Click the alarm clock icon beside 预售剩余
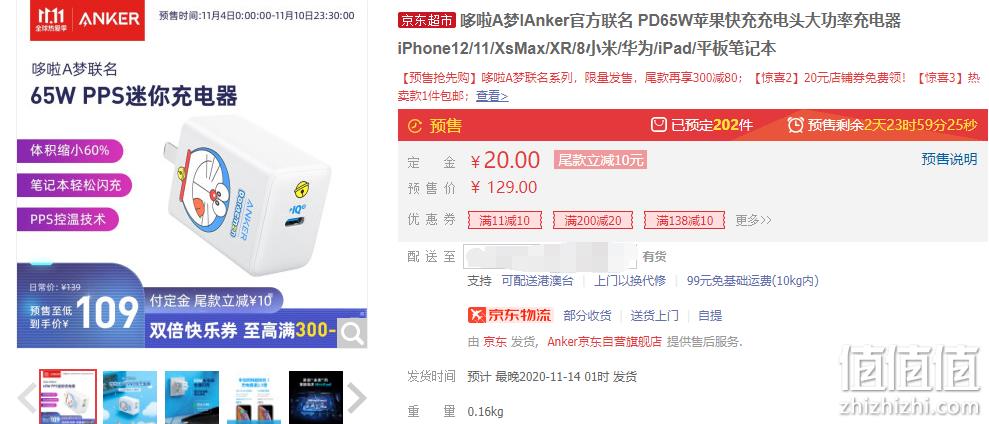 pyautogui.click(x=796, y=125)
